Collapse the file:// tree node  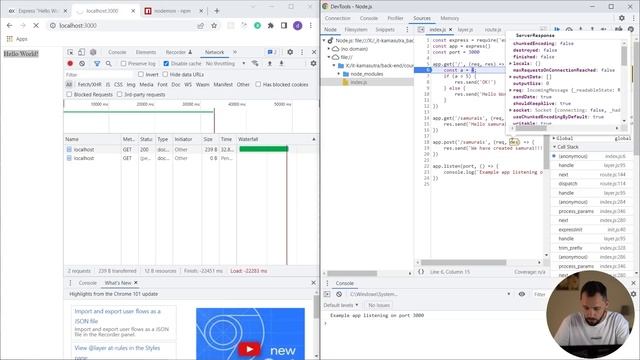coord(329,57)
